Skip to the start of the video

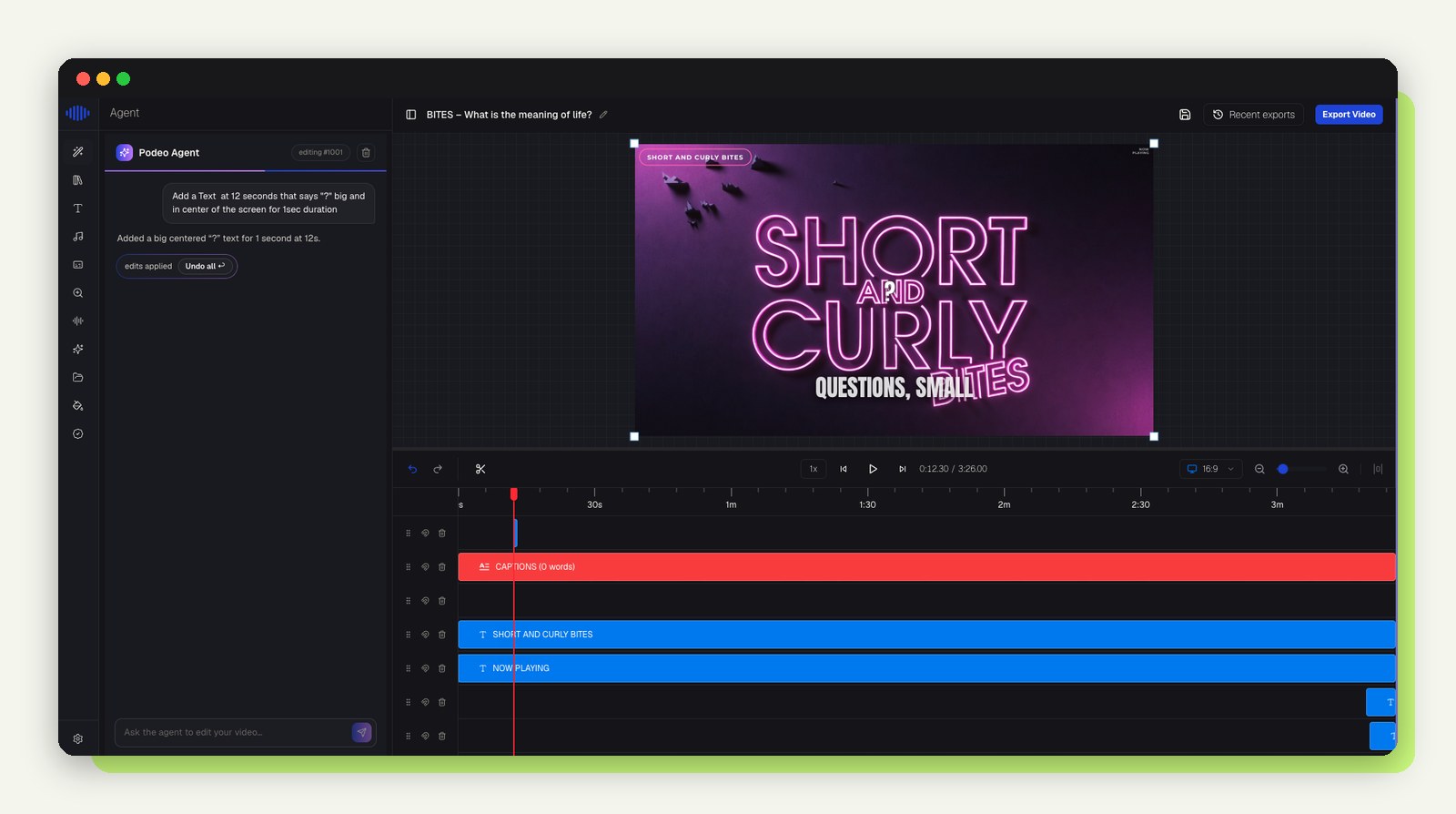pyautogui.click(x=844, y=469)
